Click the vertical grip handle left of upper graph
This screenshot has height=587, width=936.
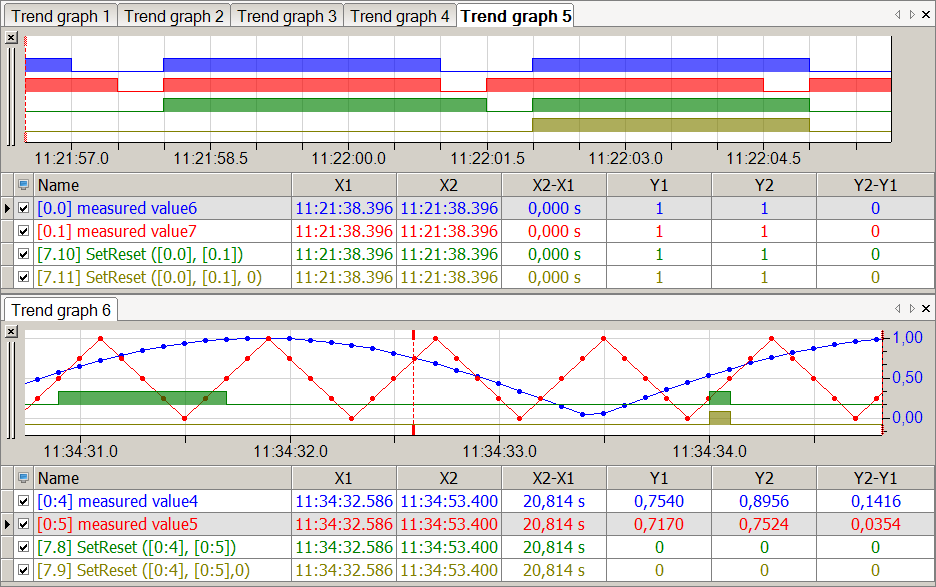[x=11, y=95]
